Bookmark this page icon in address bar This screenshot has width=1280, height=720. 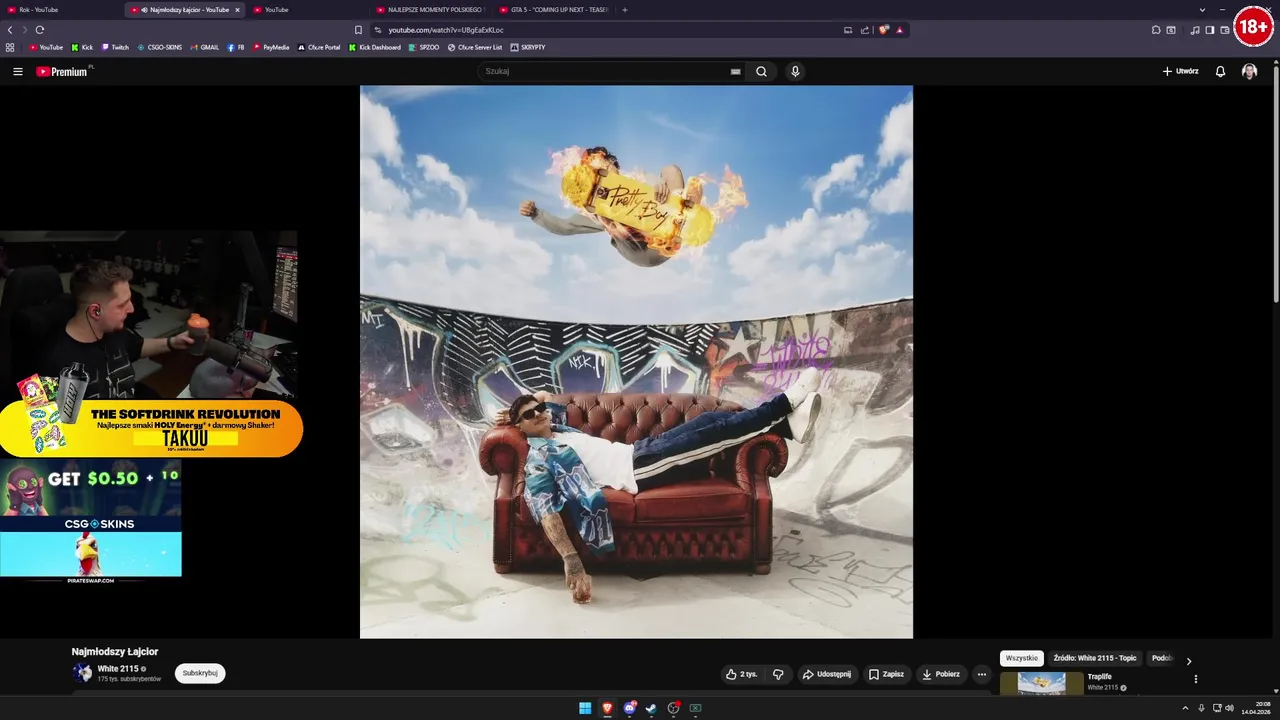(358, 30)
